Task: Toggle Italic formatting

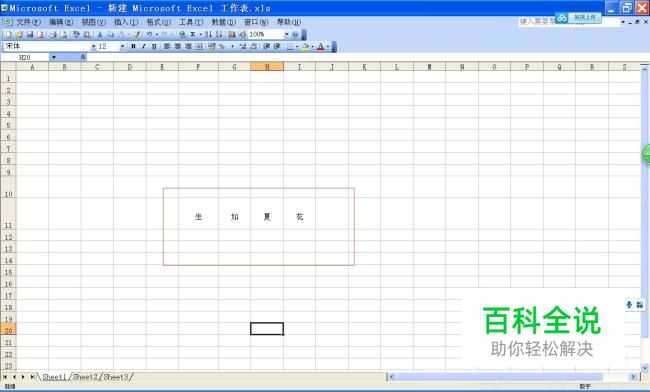Action: pyautogui.click(x=143, y=46)
